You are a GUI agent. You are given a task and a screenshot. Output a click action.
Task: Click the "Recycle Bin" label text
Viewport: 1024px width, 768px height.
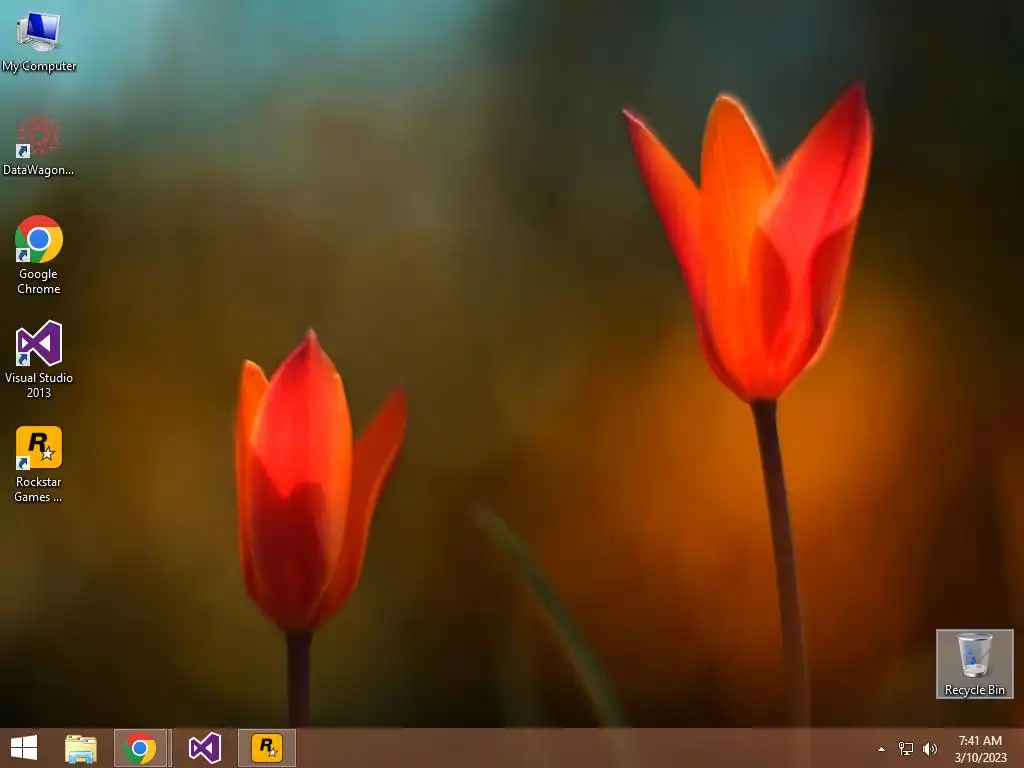[974, 690]
